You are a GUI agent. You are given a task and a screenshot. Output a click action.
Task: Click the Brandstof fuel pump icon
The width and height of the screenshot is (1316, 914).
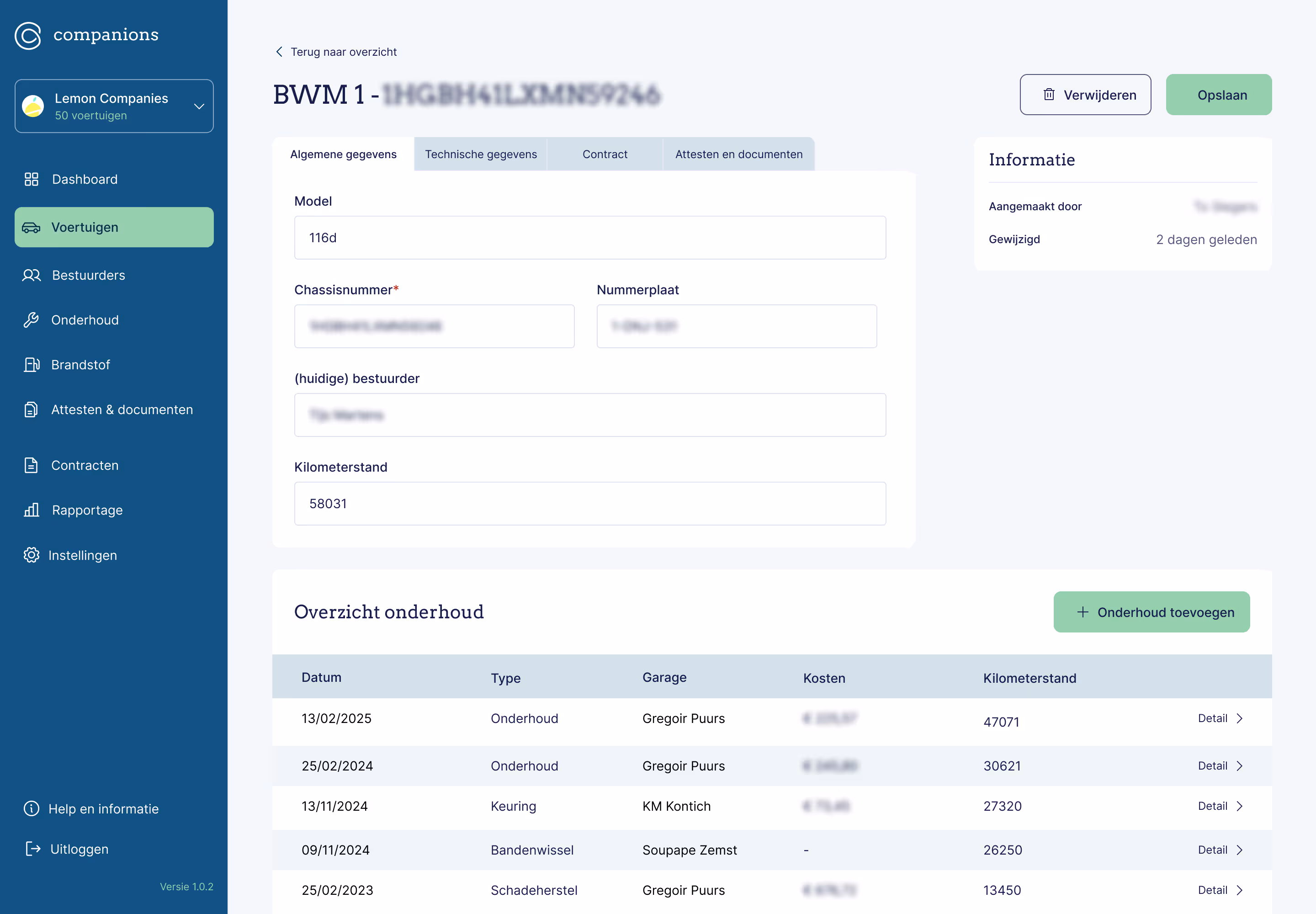(32, 365)
